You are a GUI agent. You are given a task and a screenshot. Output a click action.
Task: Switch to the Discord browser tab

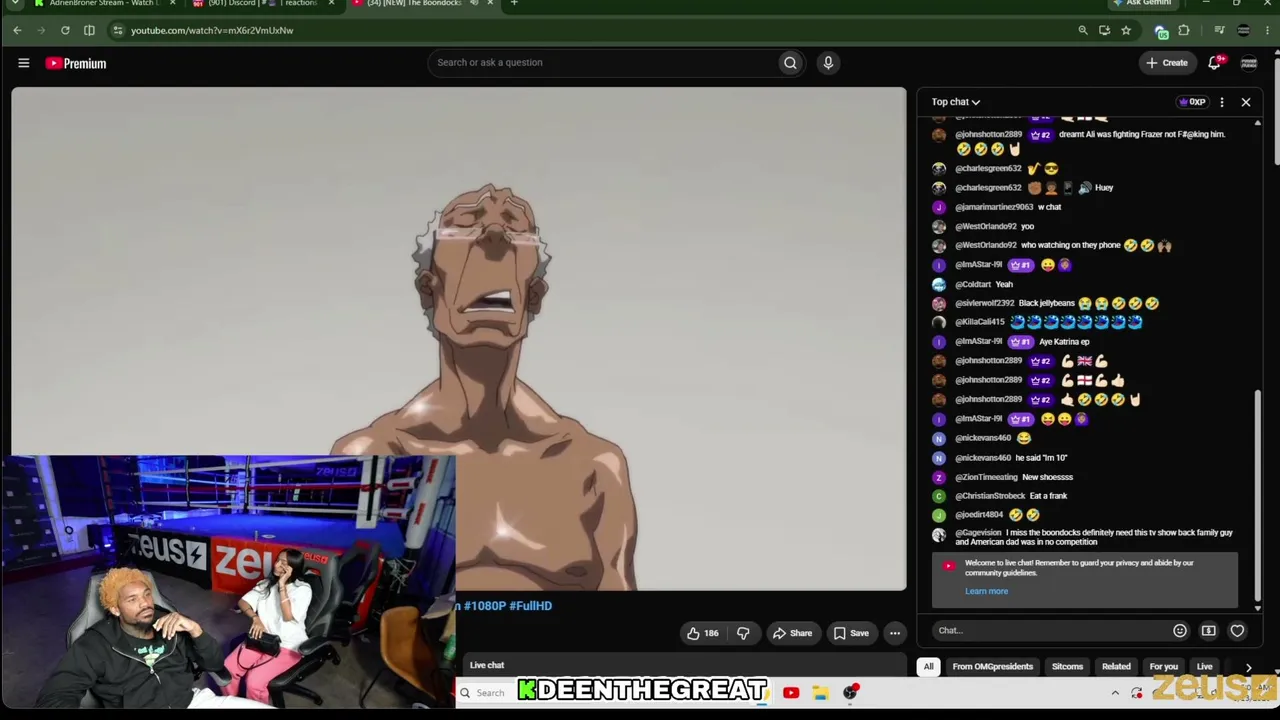coord(262,3)
